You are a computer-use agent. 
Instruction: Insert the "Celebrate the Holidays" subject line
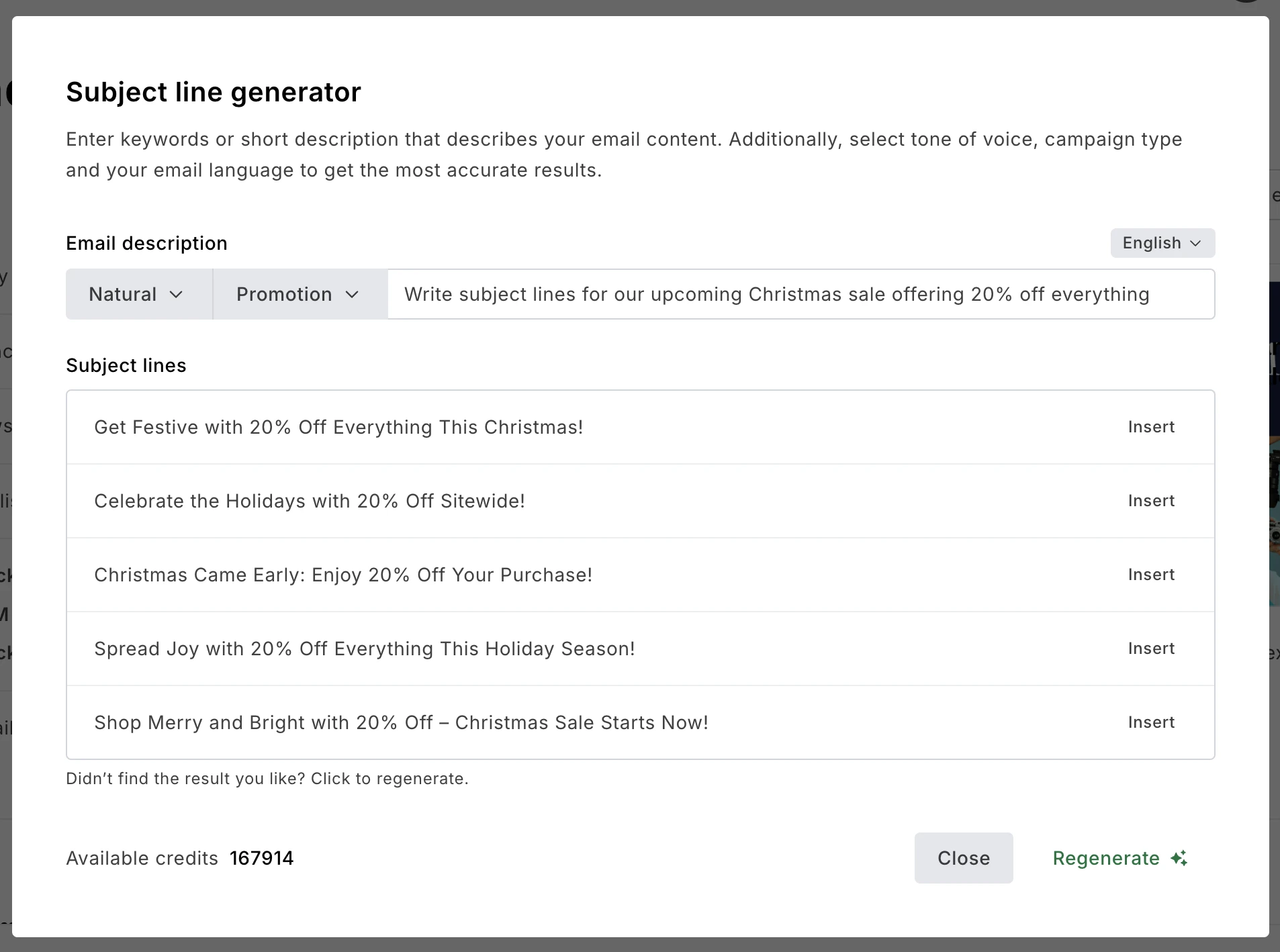click(x=1151, y=501)
